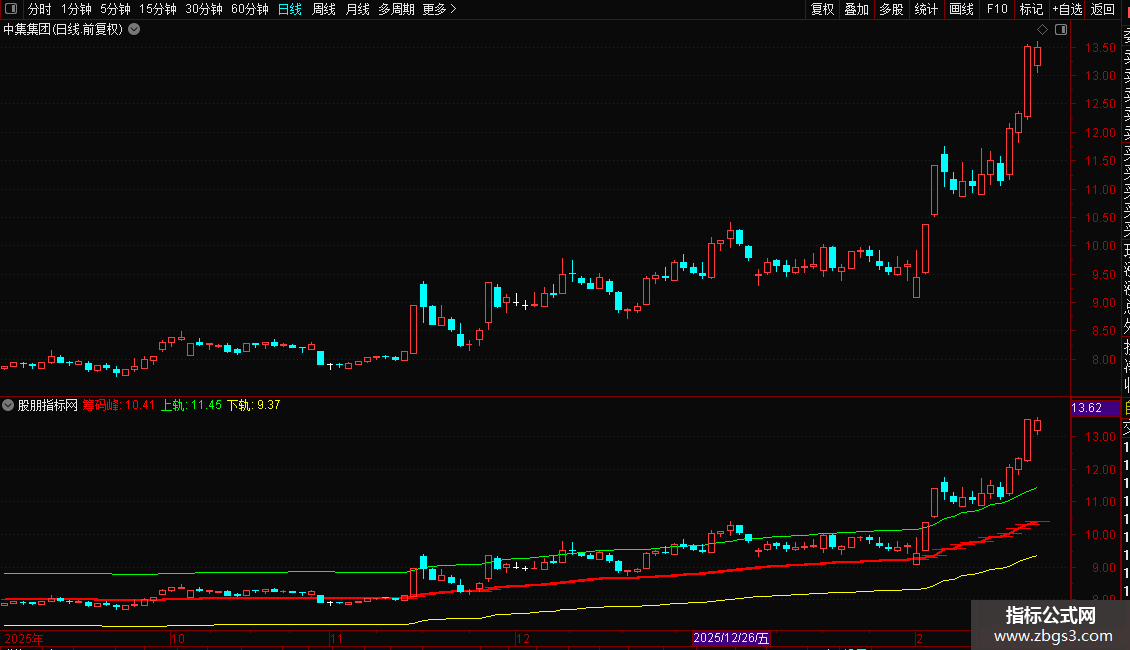Collapse the 股朋指标网 indicator panel round button

[x=8, y=405]
